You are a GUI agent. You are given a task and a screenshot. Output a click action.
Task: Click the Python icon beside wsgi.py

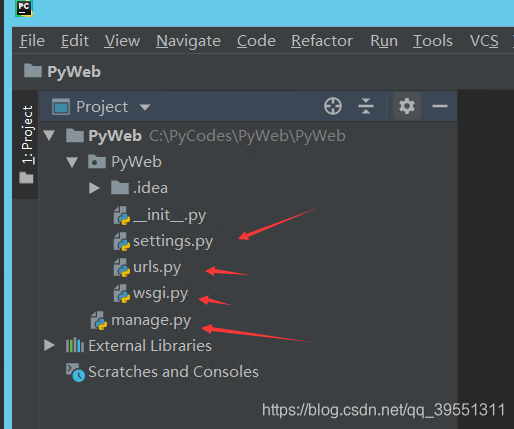(122, 294)
